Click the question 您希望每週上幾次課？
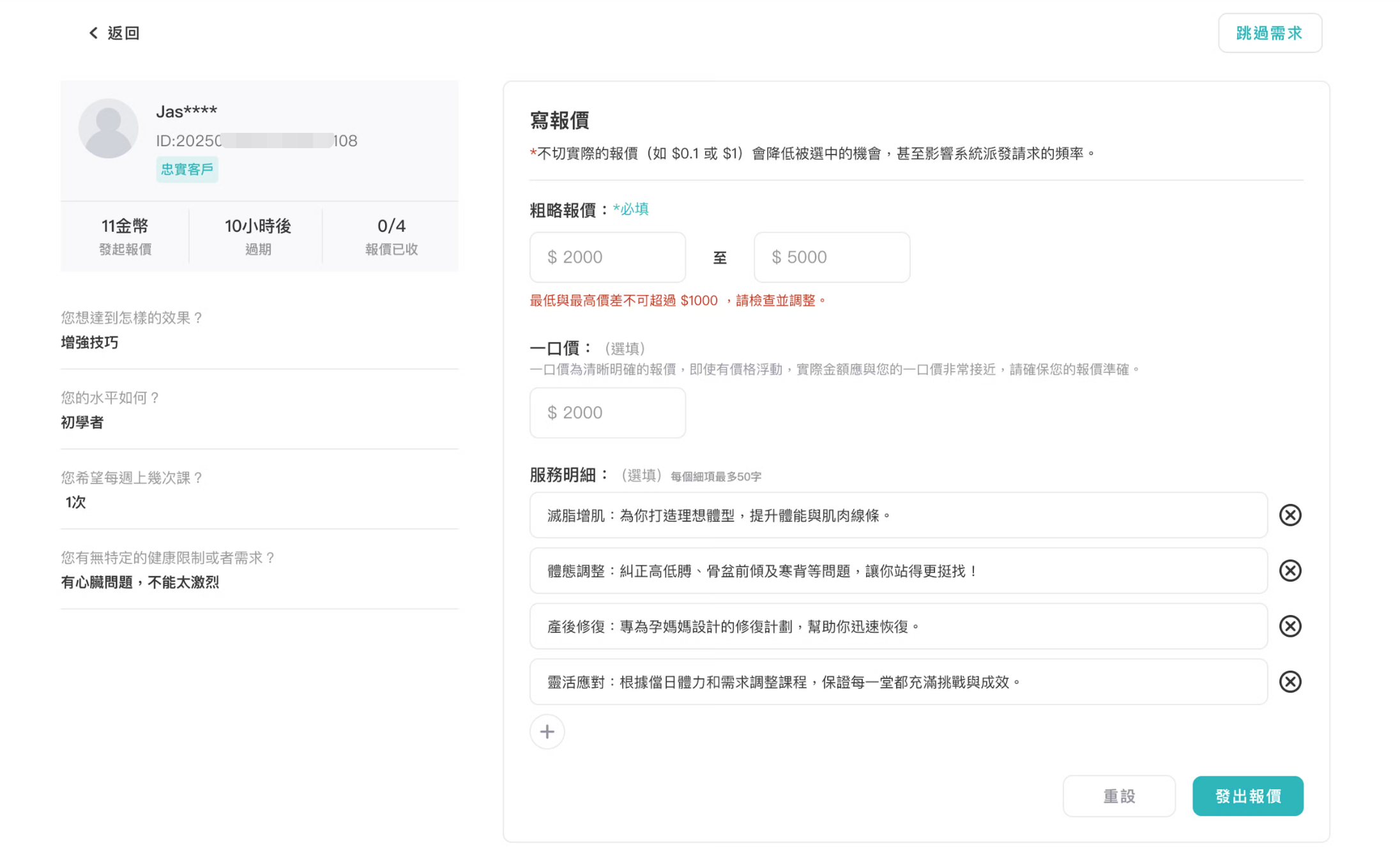 coord(132,477)
